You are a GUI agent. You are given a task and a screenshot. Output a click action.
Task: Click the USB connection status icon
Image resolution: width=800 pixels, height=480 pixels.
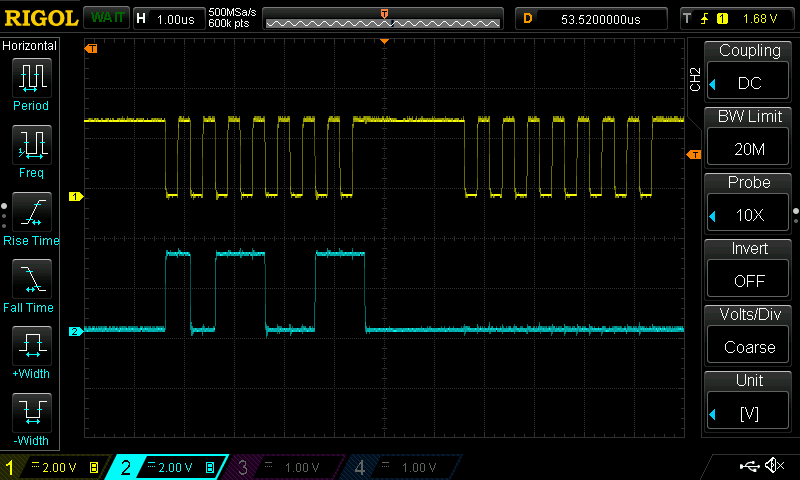749,465
